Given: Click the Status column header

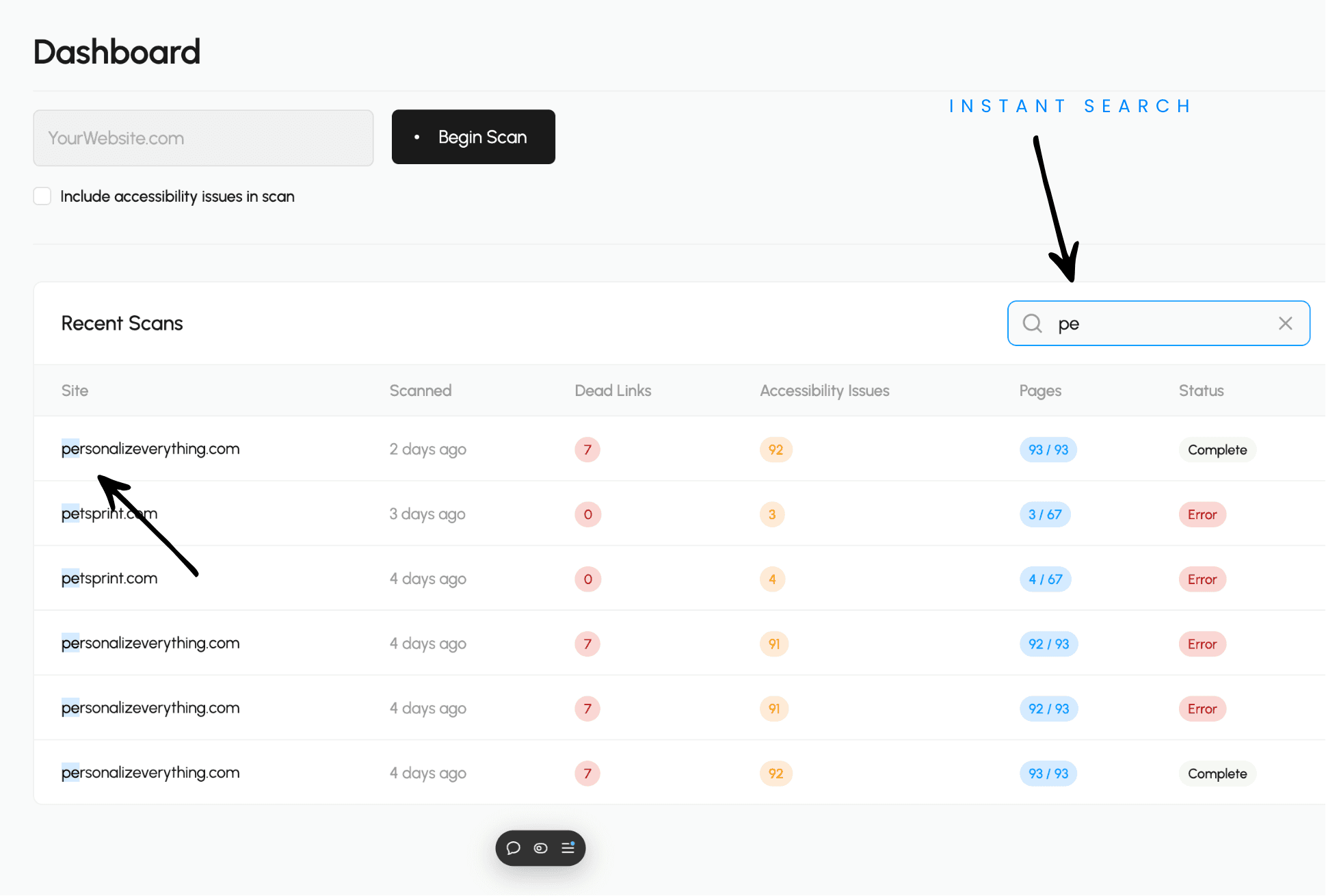Looking at the screenshot, I should click(1201, 391).
